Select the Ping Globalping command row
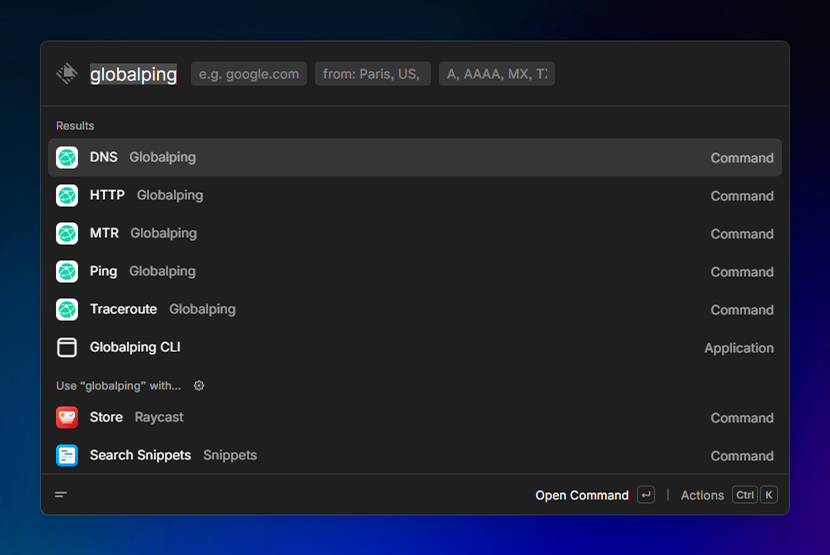 415,272
